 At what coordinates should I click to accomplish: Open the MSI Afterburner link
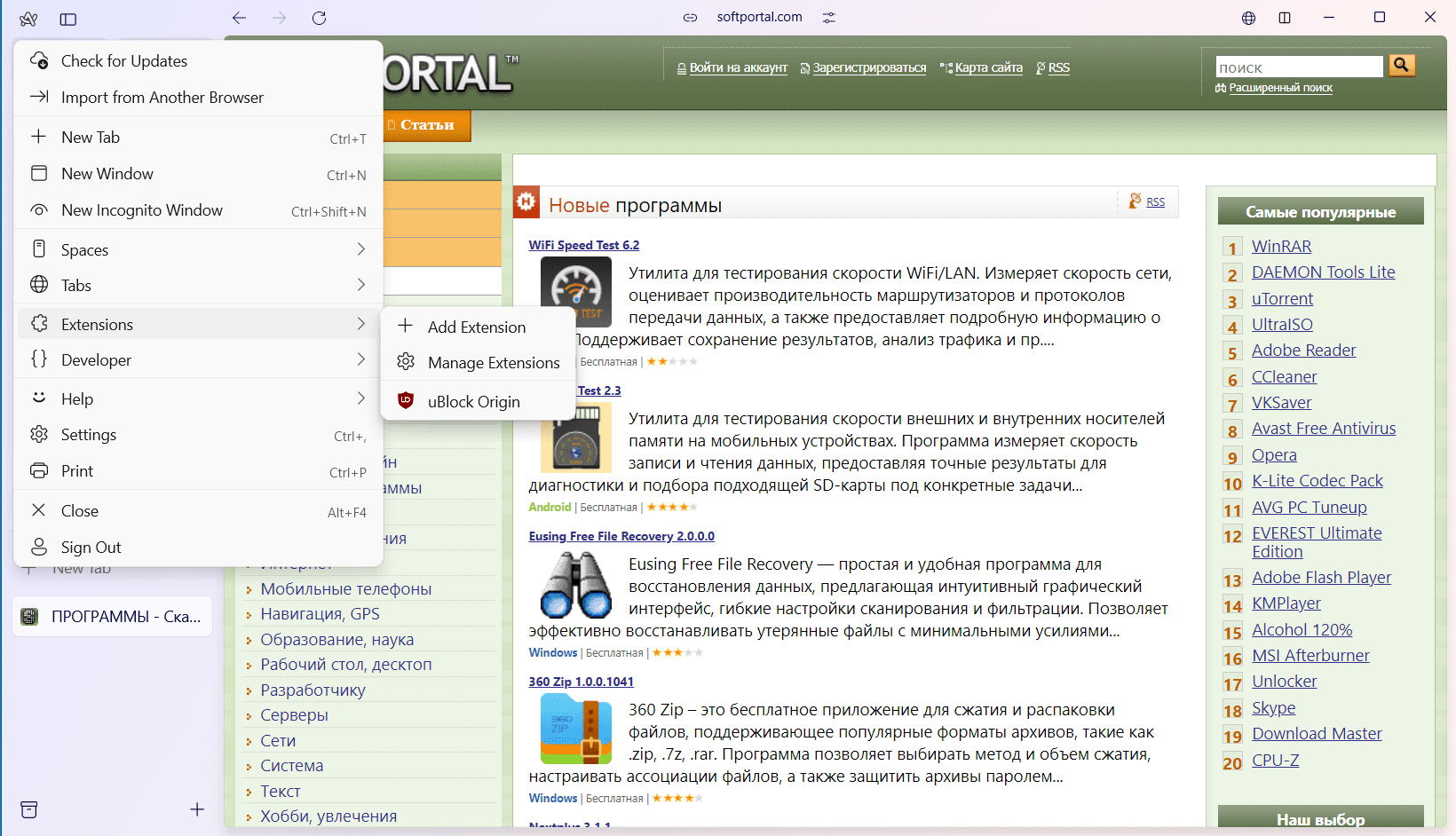(1310, 656)
